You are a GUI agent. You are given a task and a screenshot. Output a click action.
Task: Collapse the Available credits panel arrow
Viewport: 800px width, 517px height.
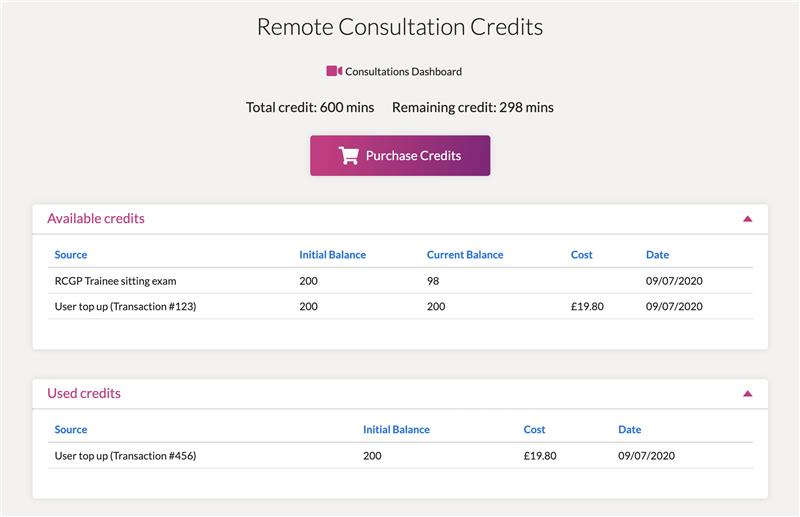coord(747,219)
